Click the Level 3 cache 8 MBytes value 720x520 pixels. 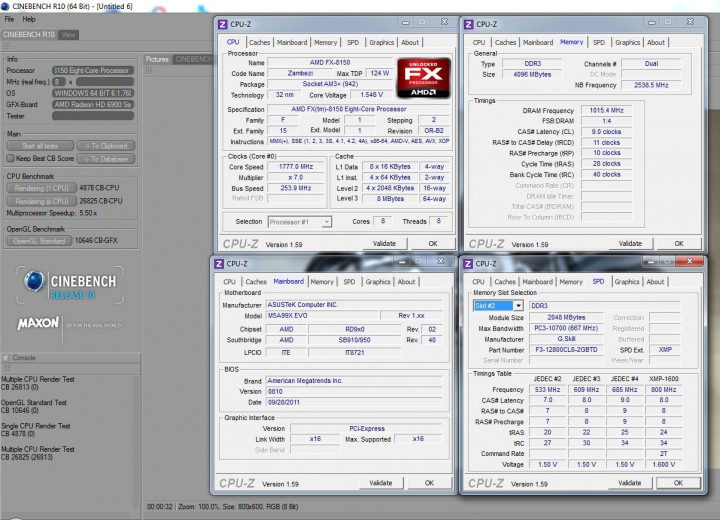[390, 199]
